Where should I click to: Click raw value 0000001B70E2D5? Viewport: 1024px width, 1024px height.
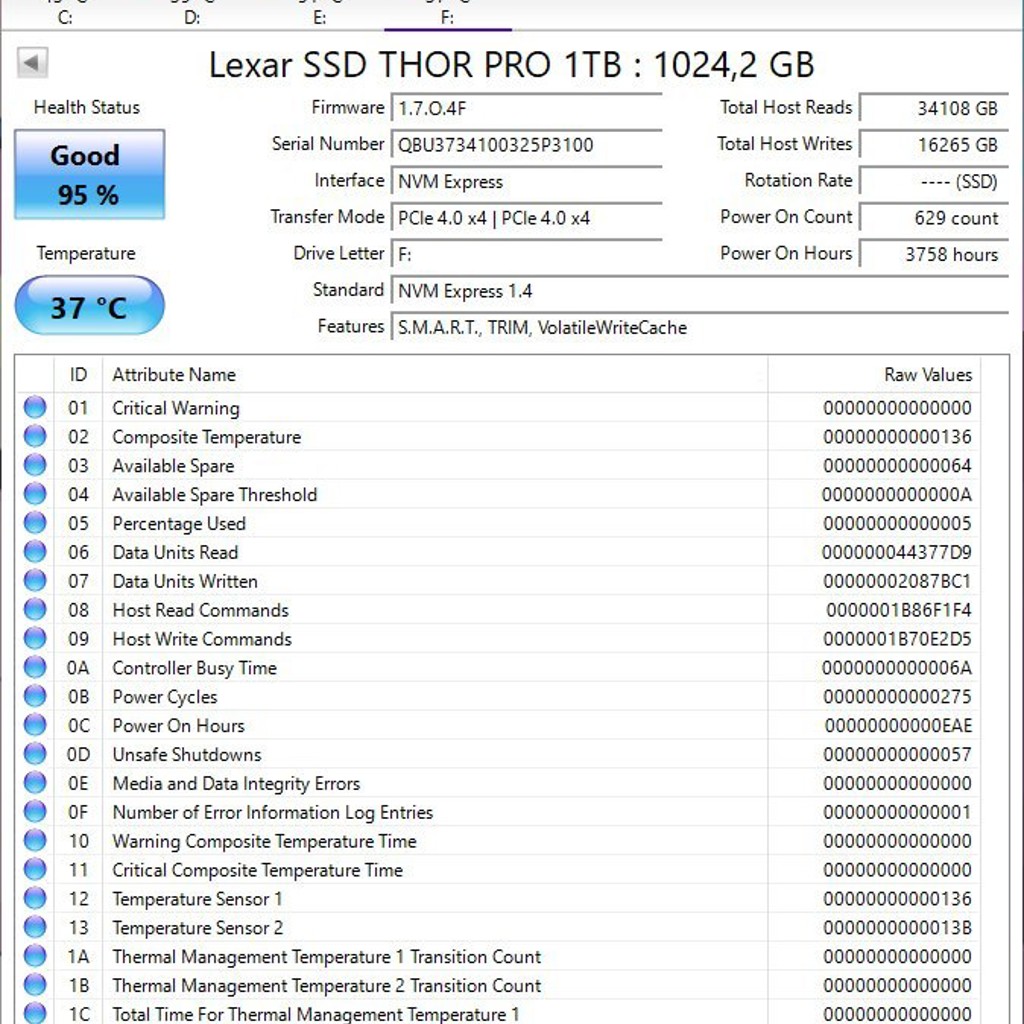click(x=897, y=639)
